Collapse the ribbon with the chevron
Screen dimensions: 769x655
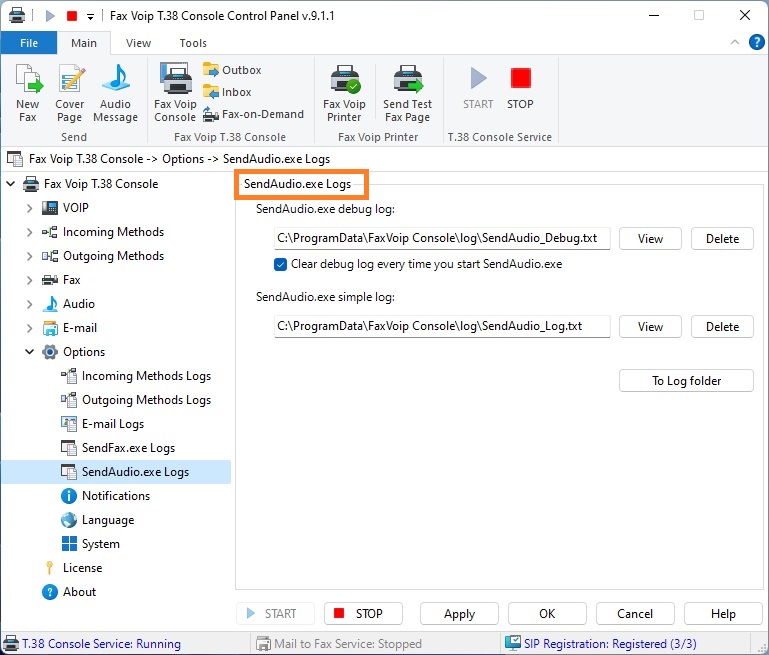735,42
